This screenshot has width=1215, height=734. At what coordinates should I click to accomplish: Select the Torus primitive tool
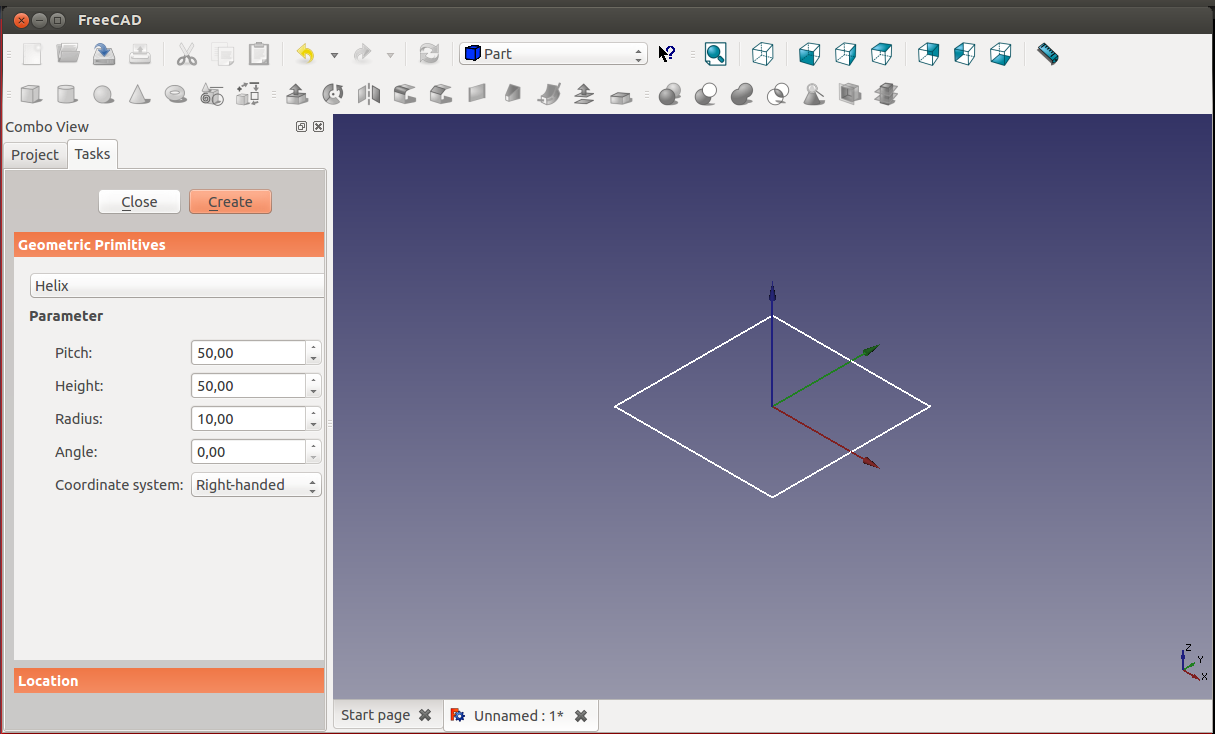click(176, 94)
